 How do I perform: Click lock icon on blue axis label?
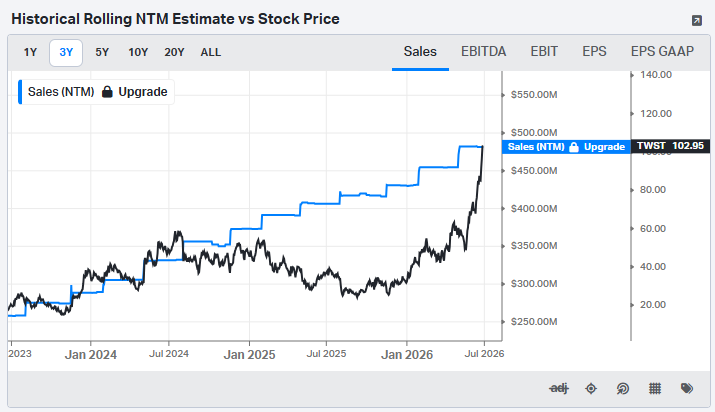pos(574,147)
